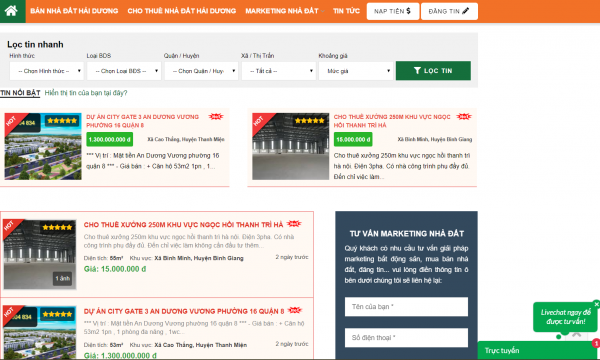Open the Bán Nhà Đất Hải Dương menu

pyautogui.click(x=74, y=11)
